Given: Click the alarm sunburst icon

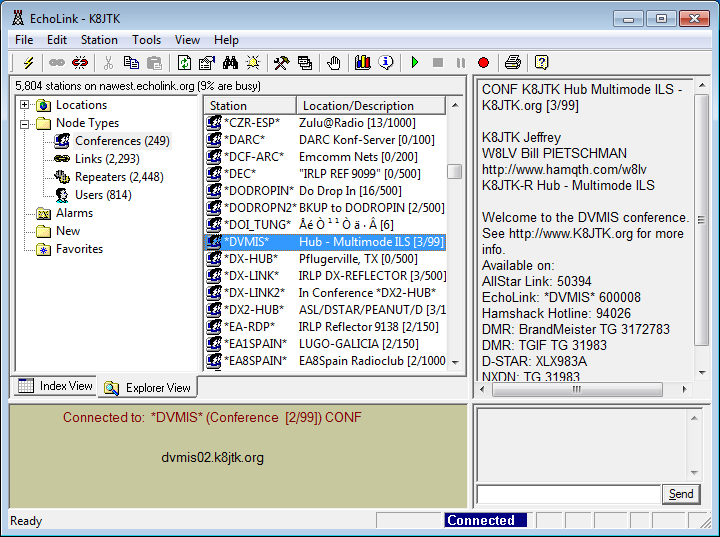Looking at the screenshot, I should (253, 62).
